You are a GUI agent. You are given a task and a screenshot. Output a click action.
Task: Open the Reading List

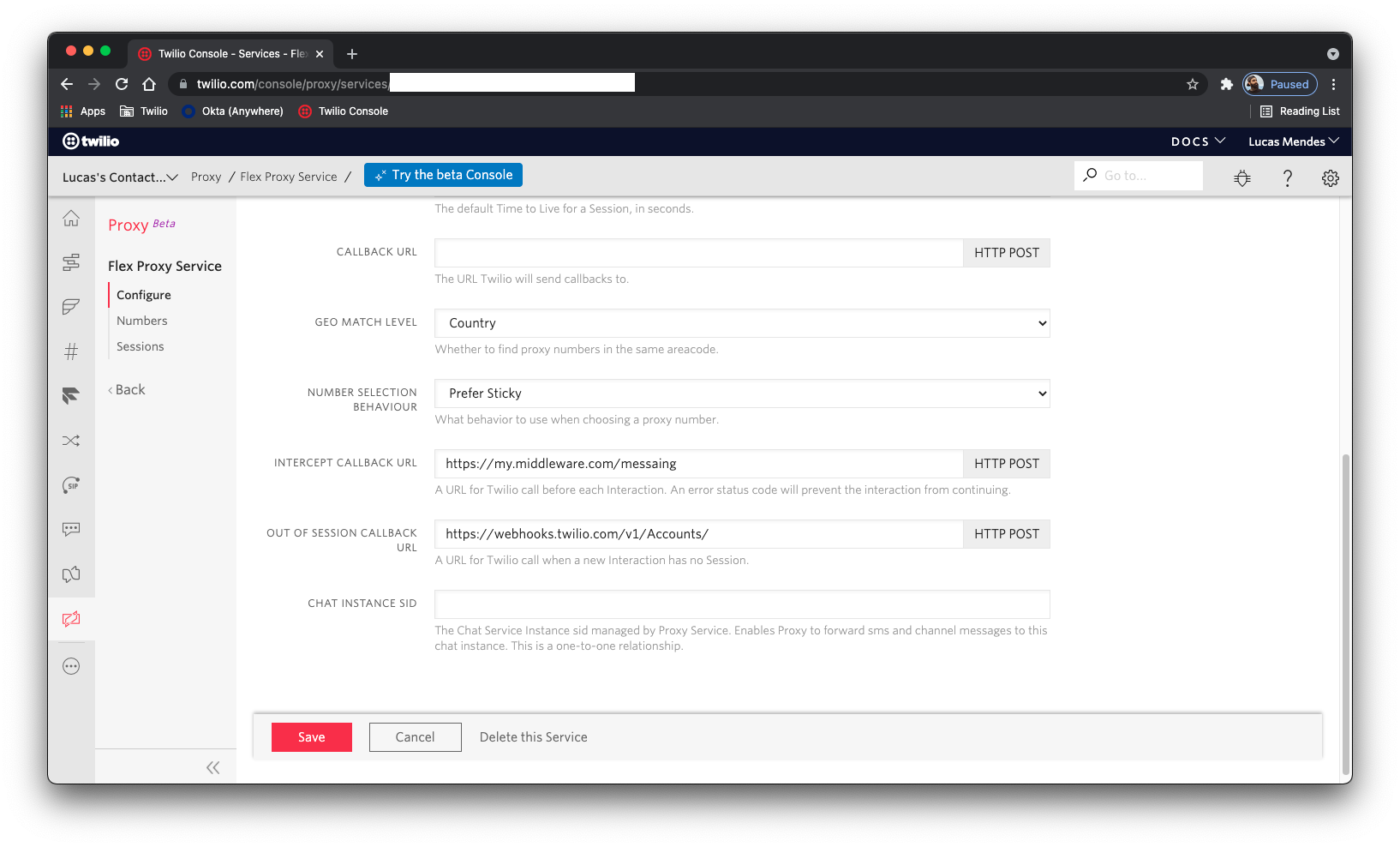coord(1300,111)
